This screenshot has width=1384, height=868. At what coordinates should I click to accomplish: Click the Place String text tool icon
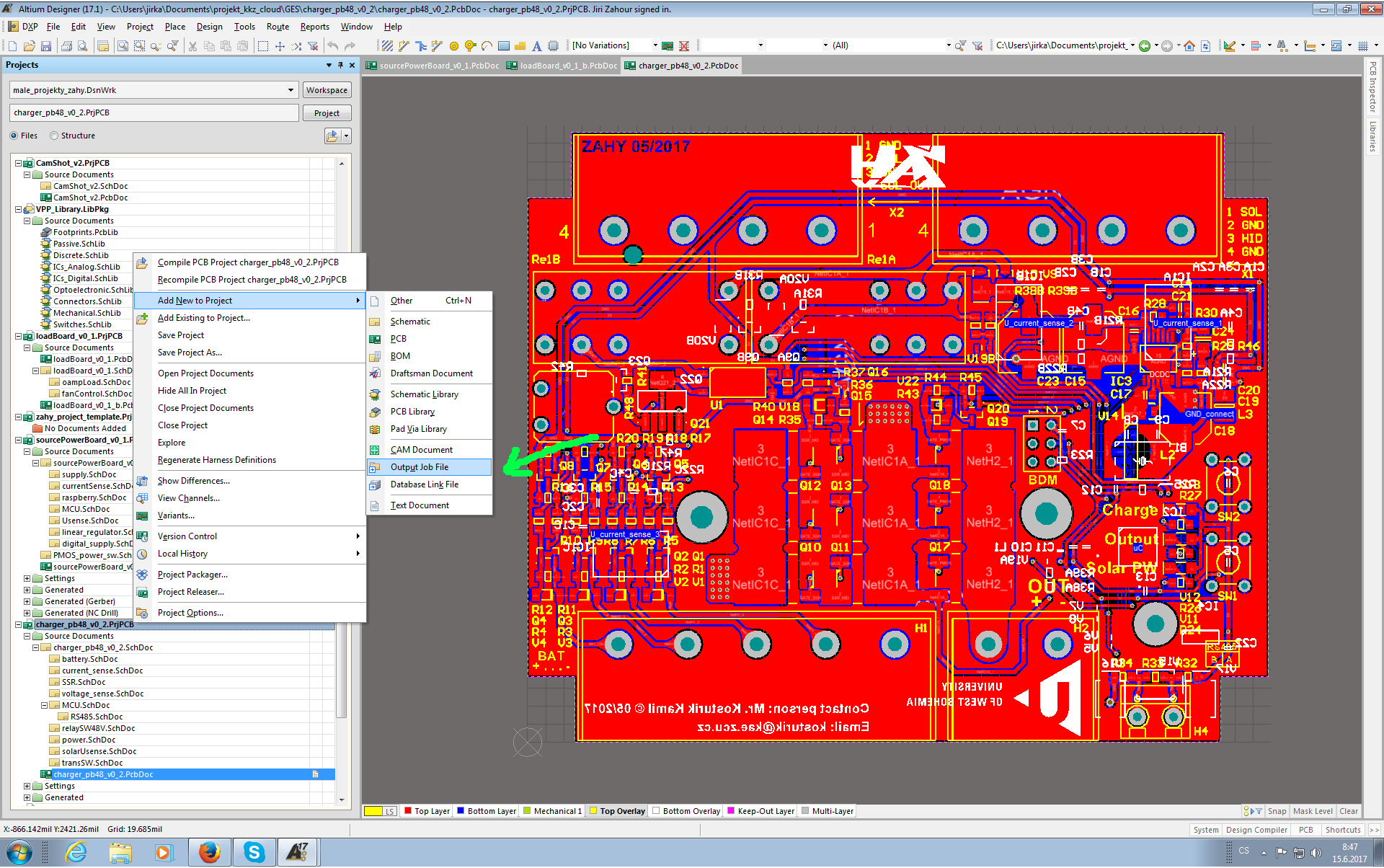click(536, 46)
